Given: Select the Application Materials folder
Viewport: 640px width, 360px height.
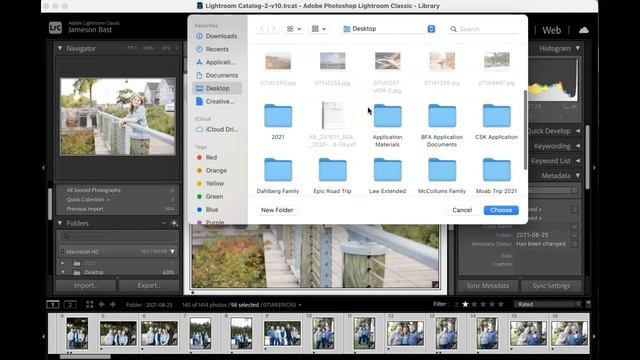Looking at the screenshot, I should [387, 116].
